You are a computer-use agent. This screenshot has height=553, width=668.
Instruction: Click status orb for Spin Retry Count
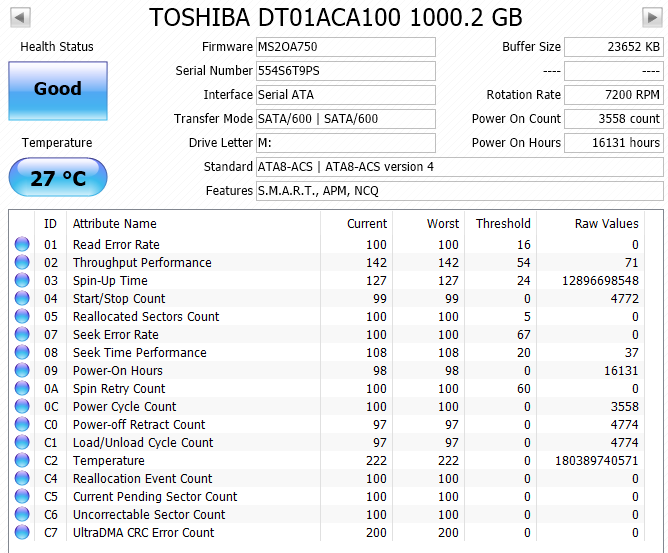point(22,388)
